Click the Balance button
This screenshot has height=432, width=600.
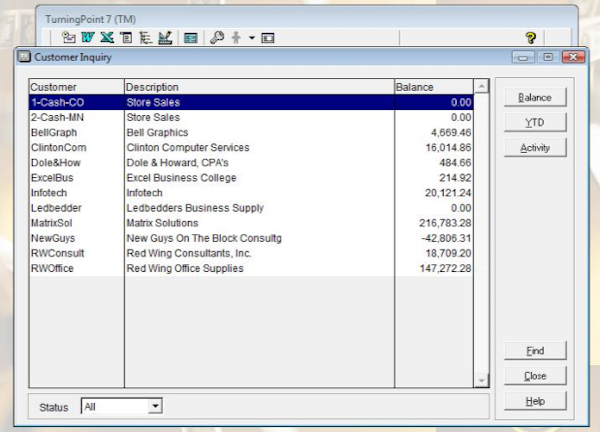pos(535,98)
